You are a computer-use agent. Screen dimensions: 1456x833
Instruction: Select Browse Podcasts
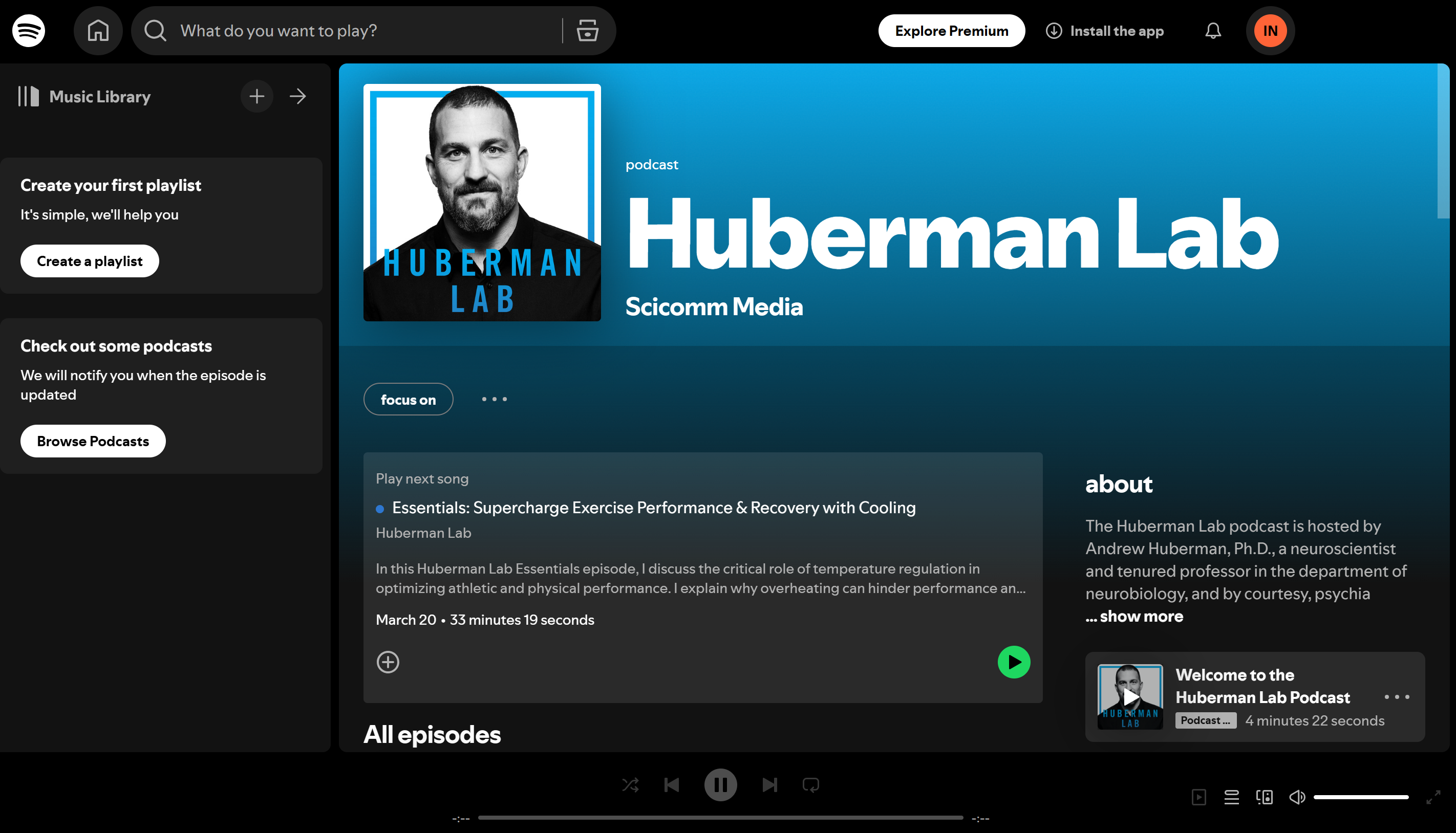point(92,441)
